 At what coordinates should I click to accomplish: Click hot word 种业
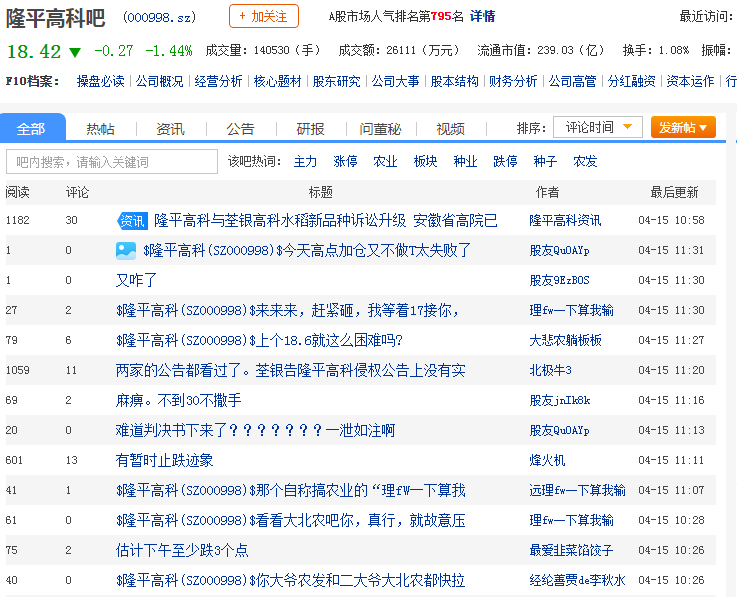click(465, 162)
